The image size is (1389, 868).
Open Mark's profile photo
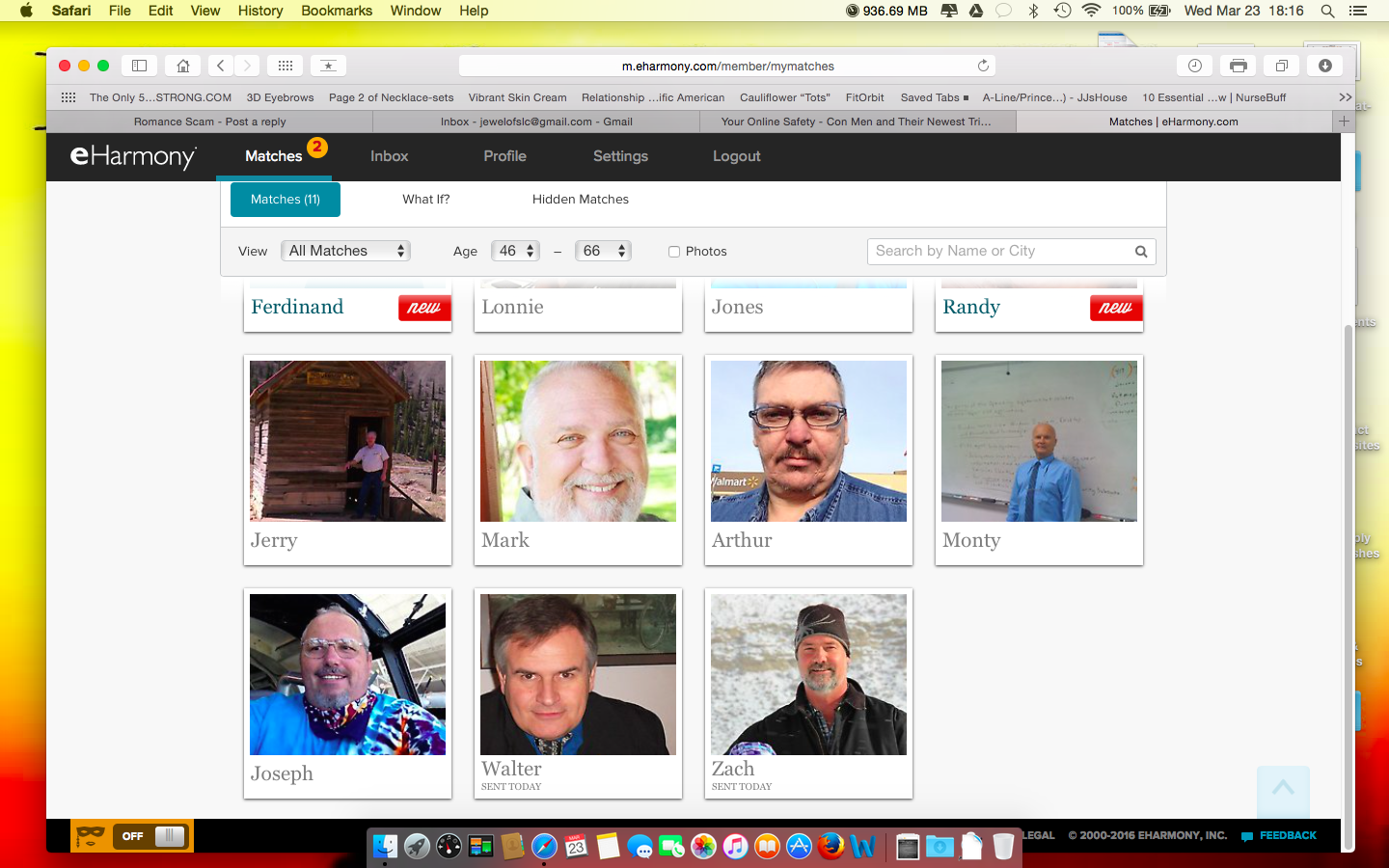click(578, 441)
